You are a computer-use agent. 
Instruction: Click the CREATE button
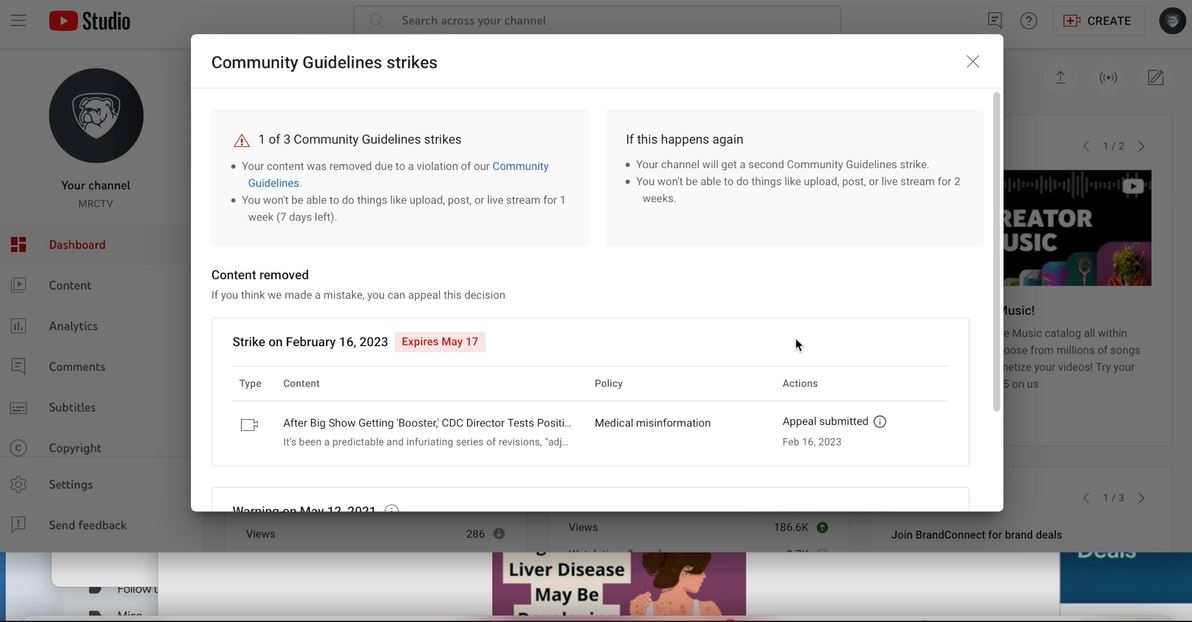coord(1098,21)
